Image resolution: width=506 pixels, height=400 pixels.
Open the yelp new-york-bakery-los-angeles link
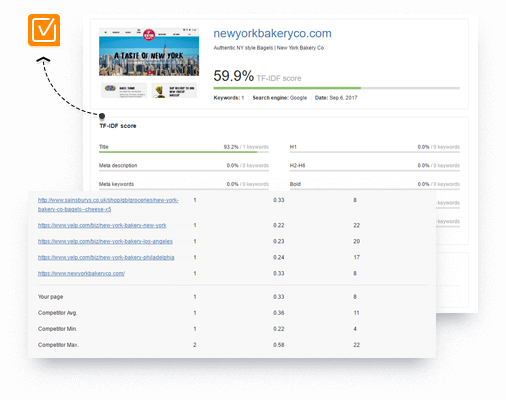(105, 241)
